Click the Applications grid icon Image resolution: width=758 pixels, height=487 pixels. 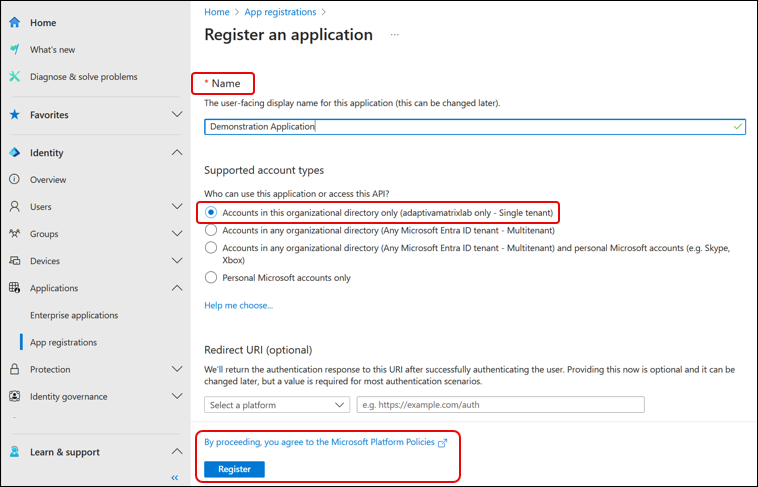(15, 288)
